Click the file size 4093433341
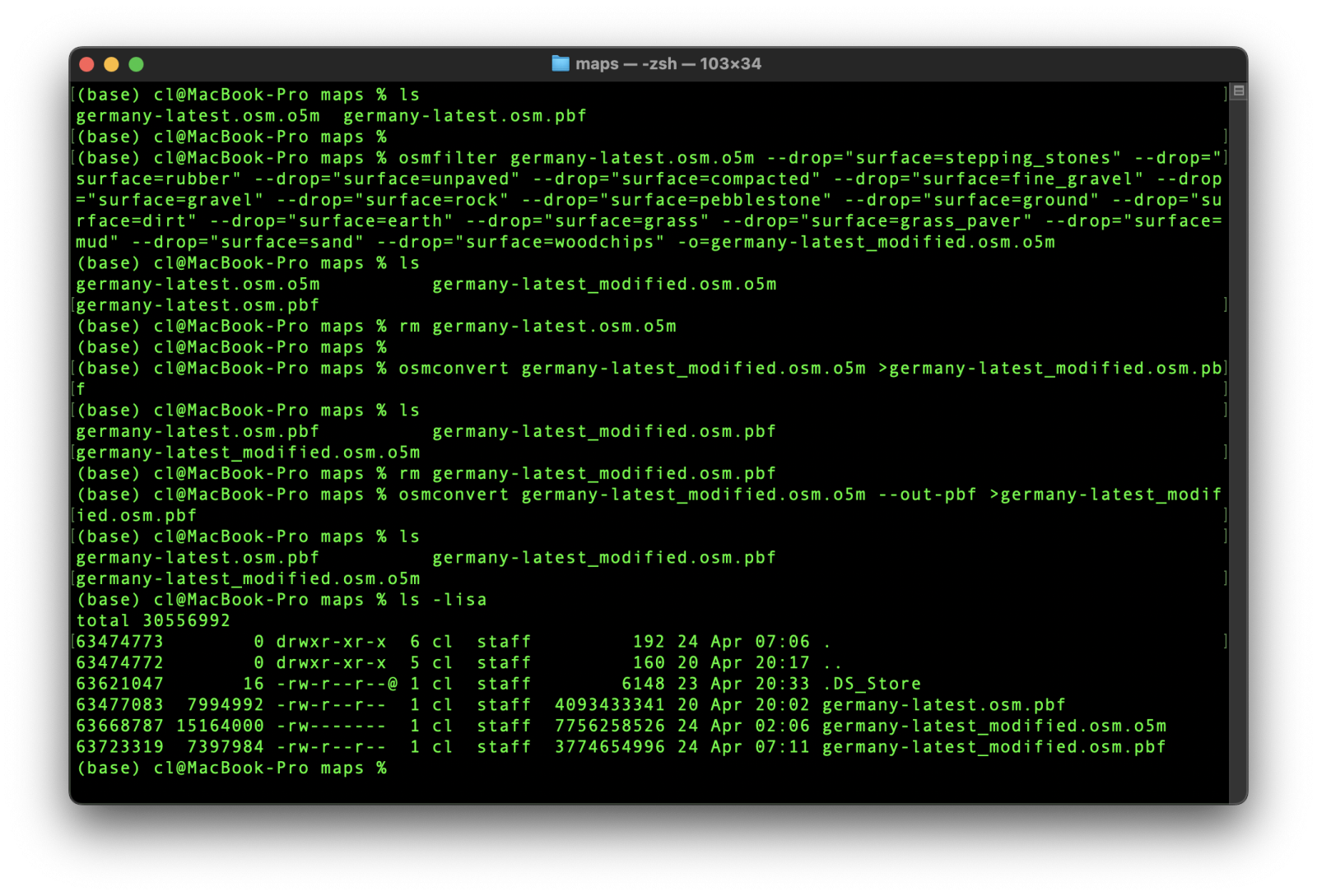 pos(609,705)
